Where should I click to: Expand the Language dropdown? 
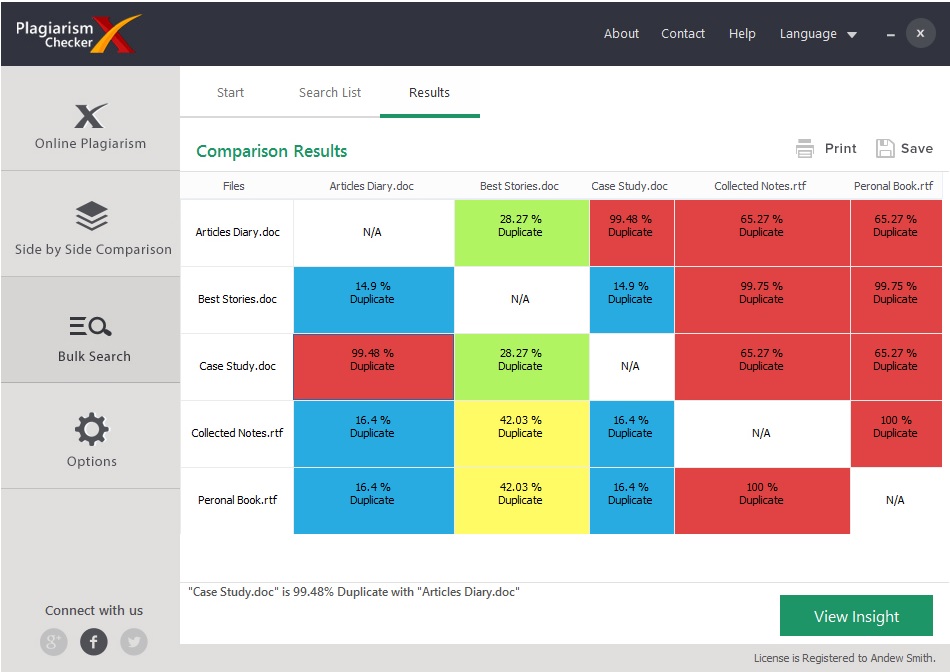[x=818, y=34]
